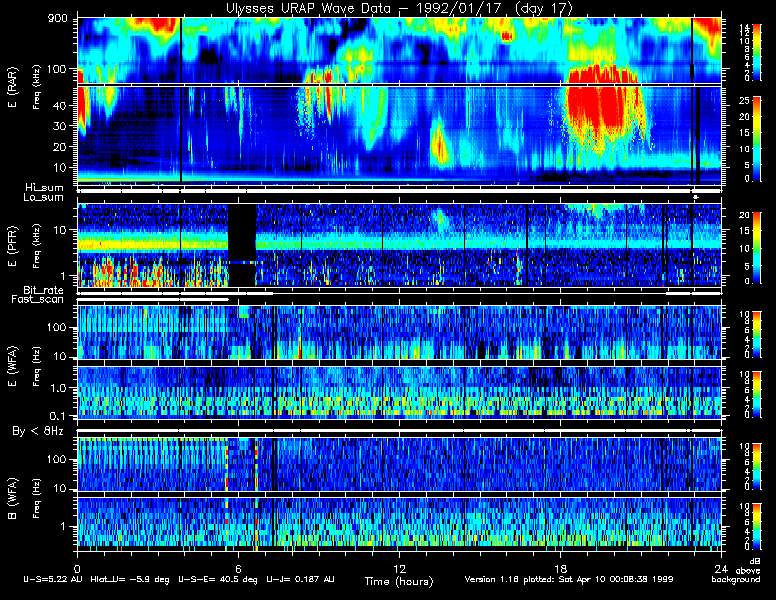Click the "Lo_sum" row label

coord(44,198)
